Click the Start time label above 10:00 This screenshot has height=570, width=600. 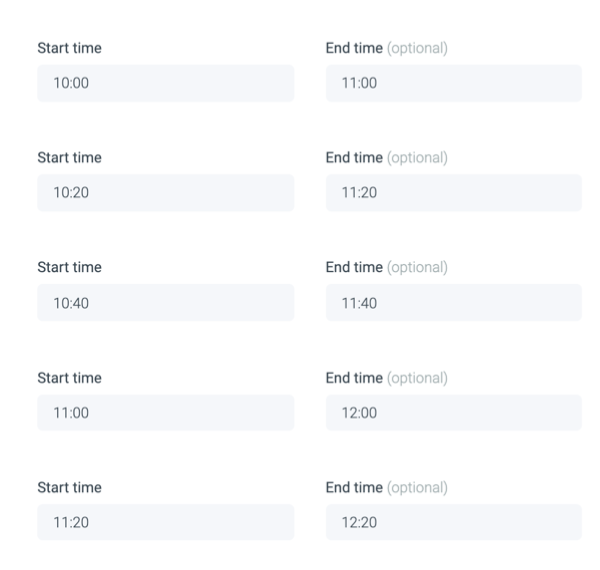[x=69, y=48]
